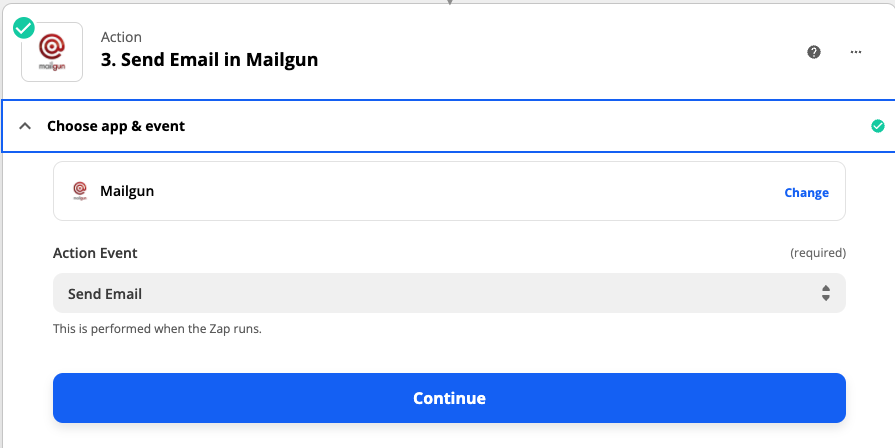Click the large Mailgun logo in the step header
The image size is (895, 448).
52,52
